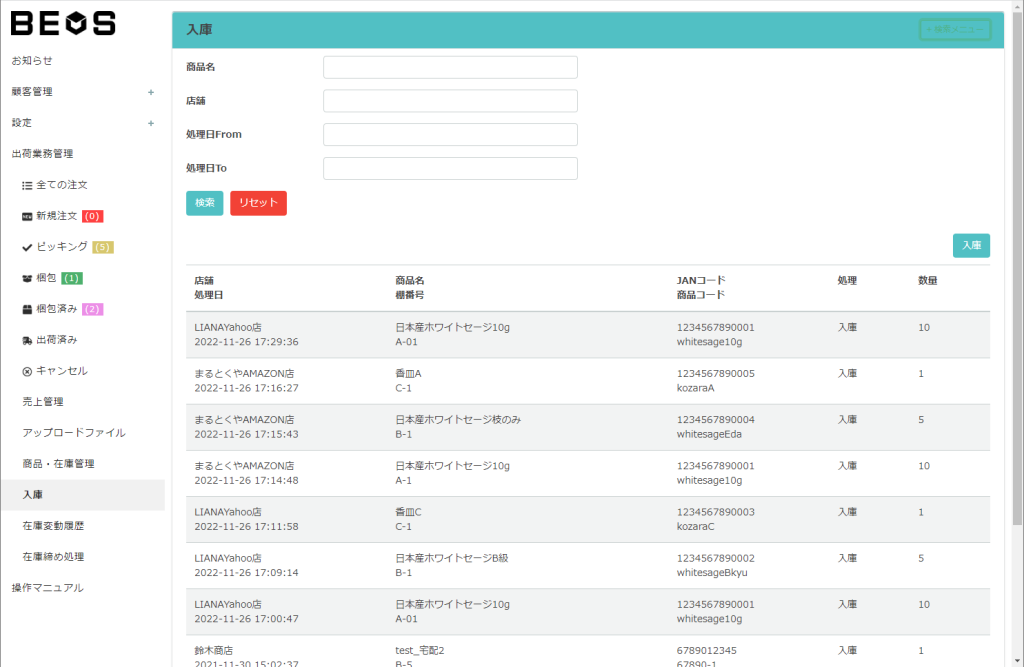
Task: Click the list icon beside 全ての注文
Action: [x=27, y=186]
